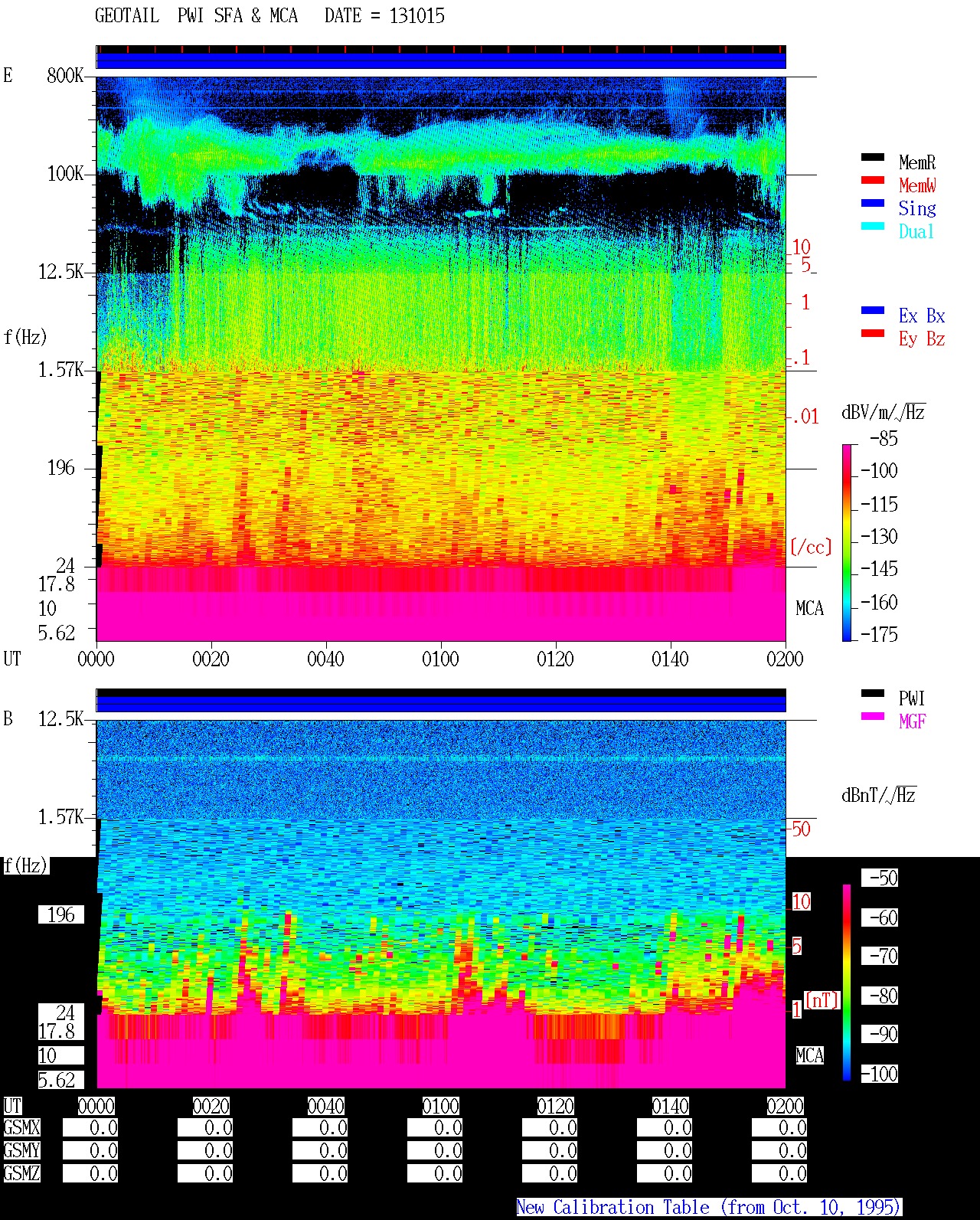Click the 12.5K label on the B panel axis
Image resolution: width=980 pixels, height=1220 pixels.
(60, 719)
